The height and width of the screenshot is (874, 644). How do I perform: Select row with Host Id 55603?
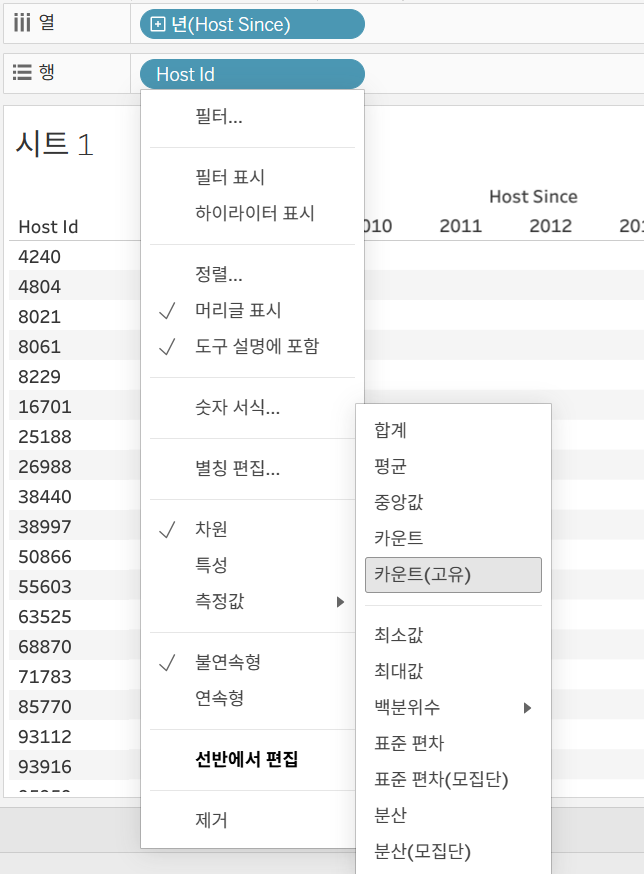click(45, 587)
